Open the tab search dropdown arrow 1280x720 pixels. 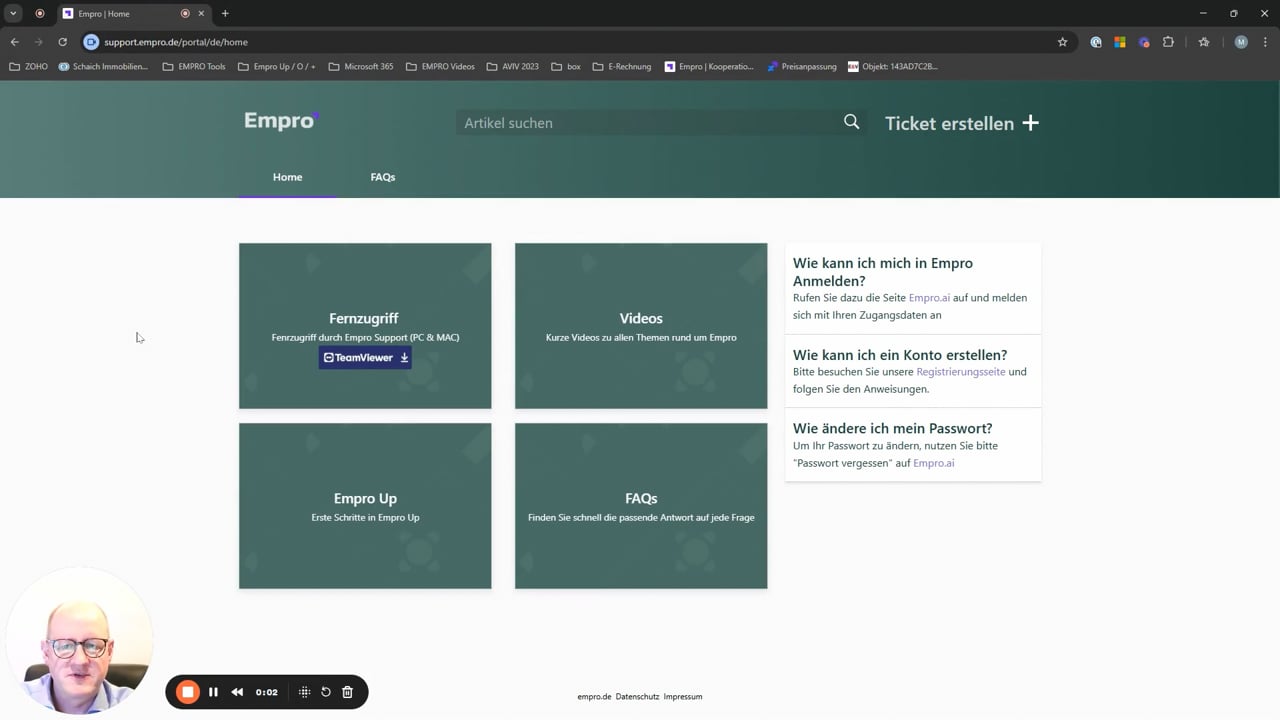tap(13, 14)
